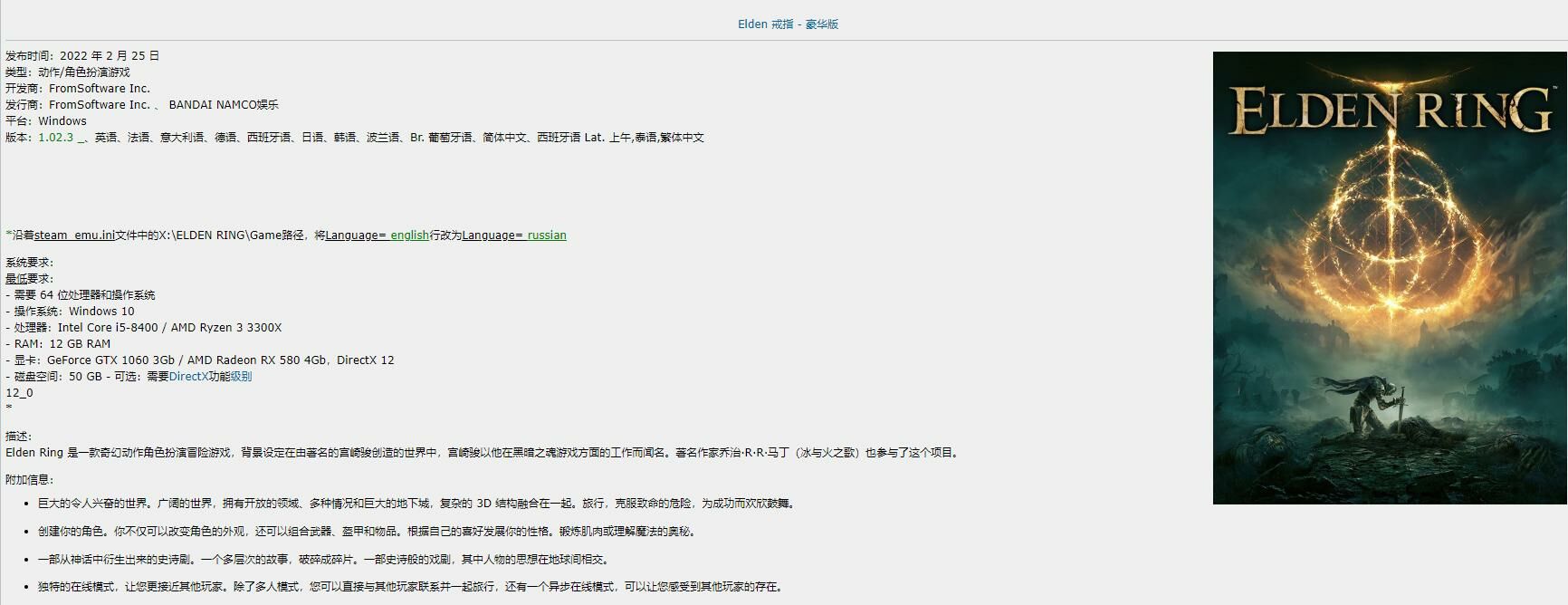Open the blue DirectX link
Image resolution: width=1568 pixels, height=605 pixels.
[188, 377]
